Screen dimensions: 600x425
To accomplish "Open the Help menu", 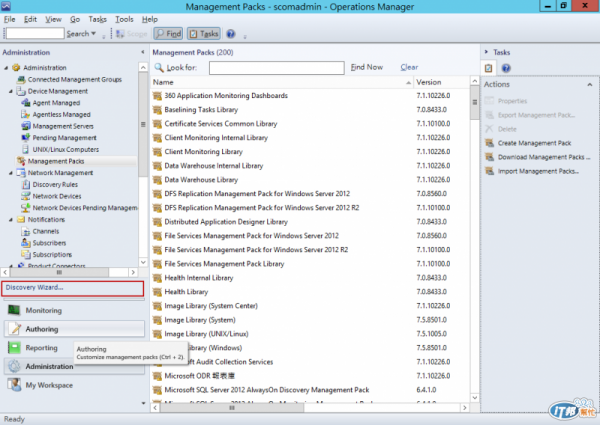I will [150, 19].
